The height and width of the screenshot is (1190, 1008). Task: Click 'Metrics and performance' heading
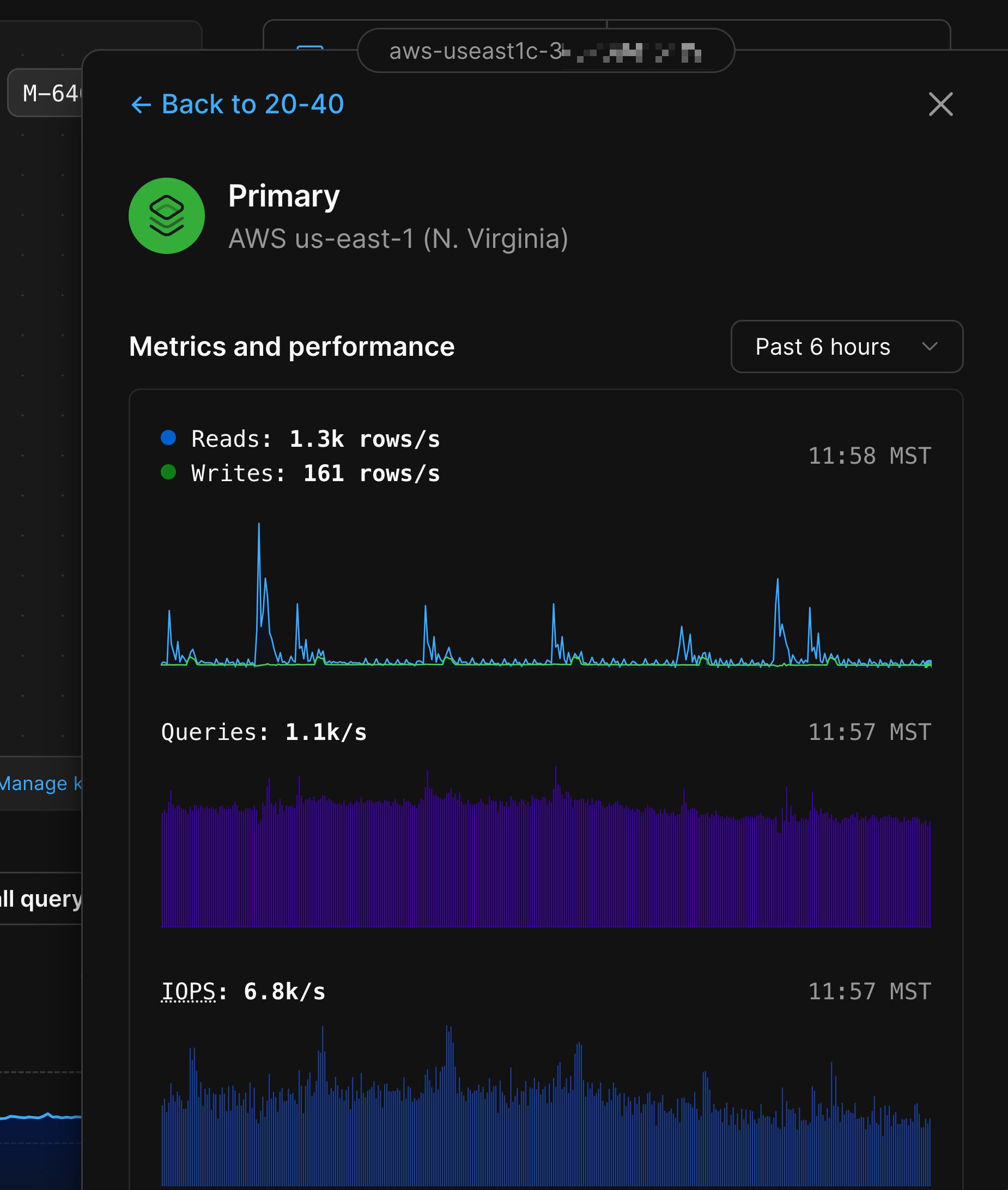pos(292,347)
